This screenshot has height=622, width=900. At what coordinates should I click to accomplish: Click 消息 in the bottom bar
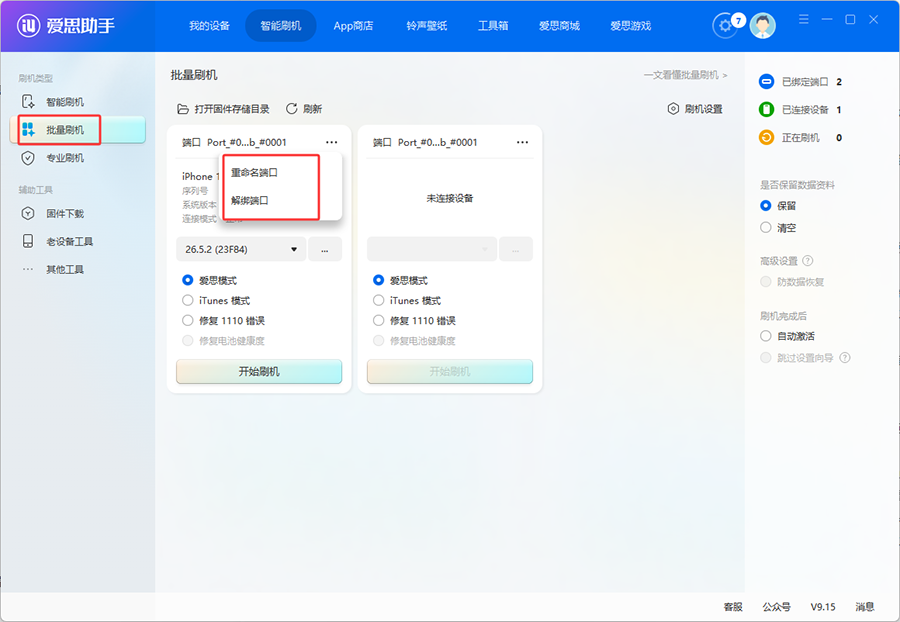pos(865,607)
